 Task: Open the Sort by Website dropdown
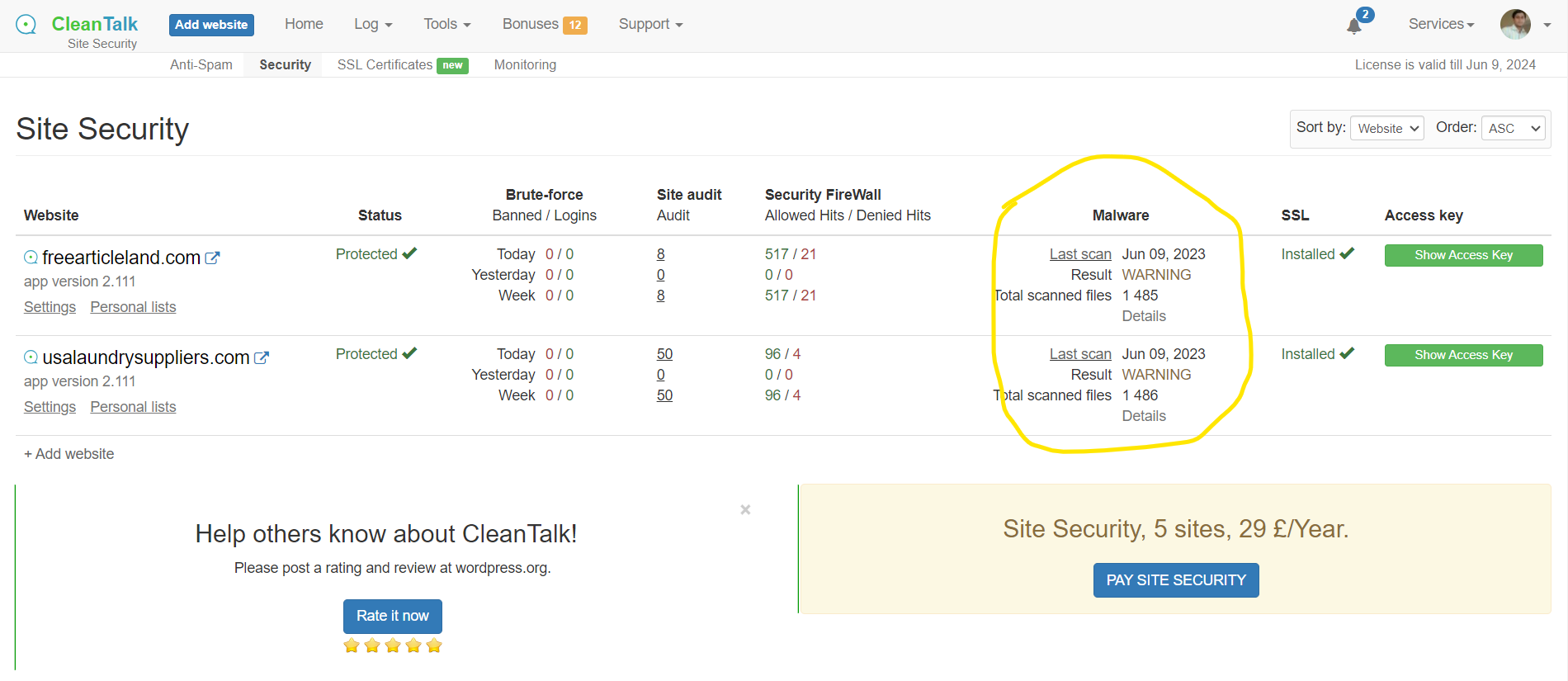[1387, 128]
